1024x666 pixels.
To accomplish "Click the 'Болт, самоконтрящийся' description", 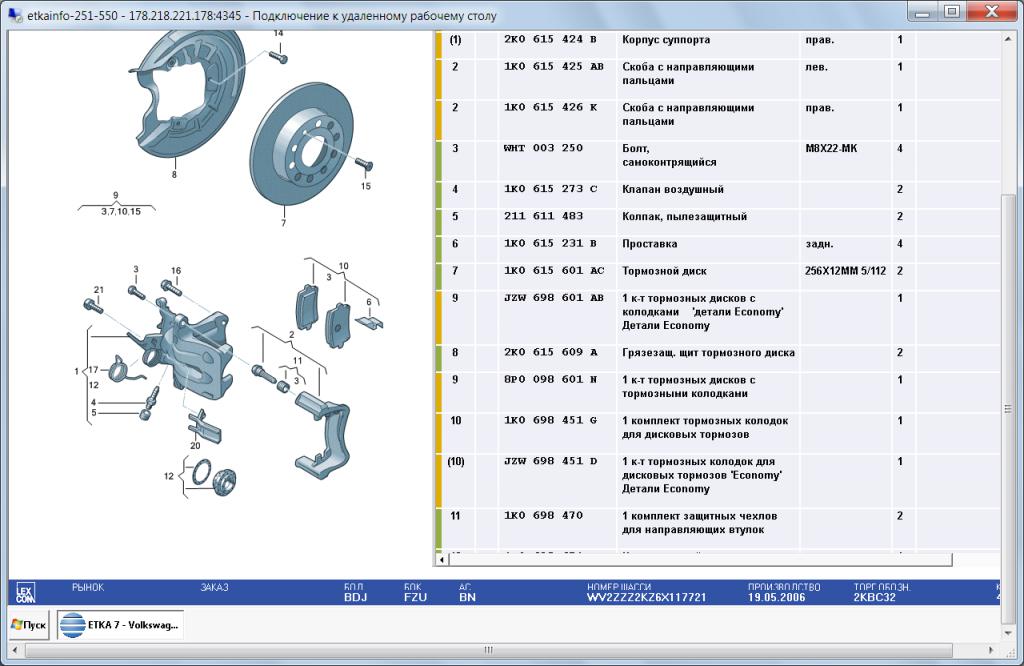I will tap(669, 155).
